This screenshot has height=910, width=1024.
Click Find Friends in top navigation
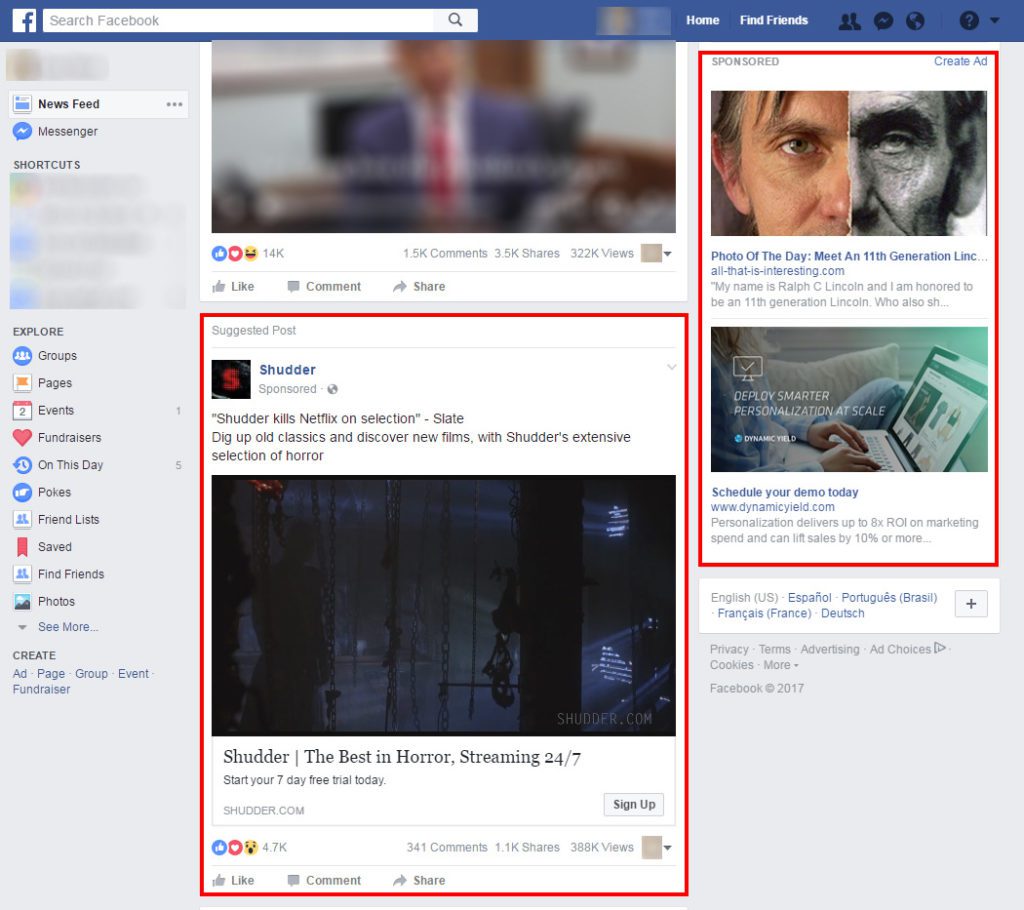(x=773, y=20)
